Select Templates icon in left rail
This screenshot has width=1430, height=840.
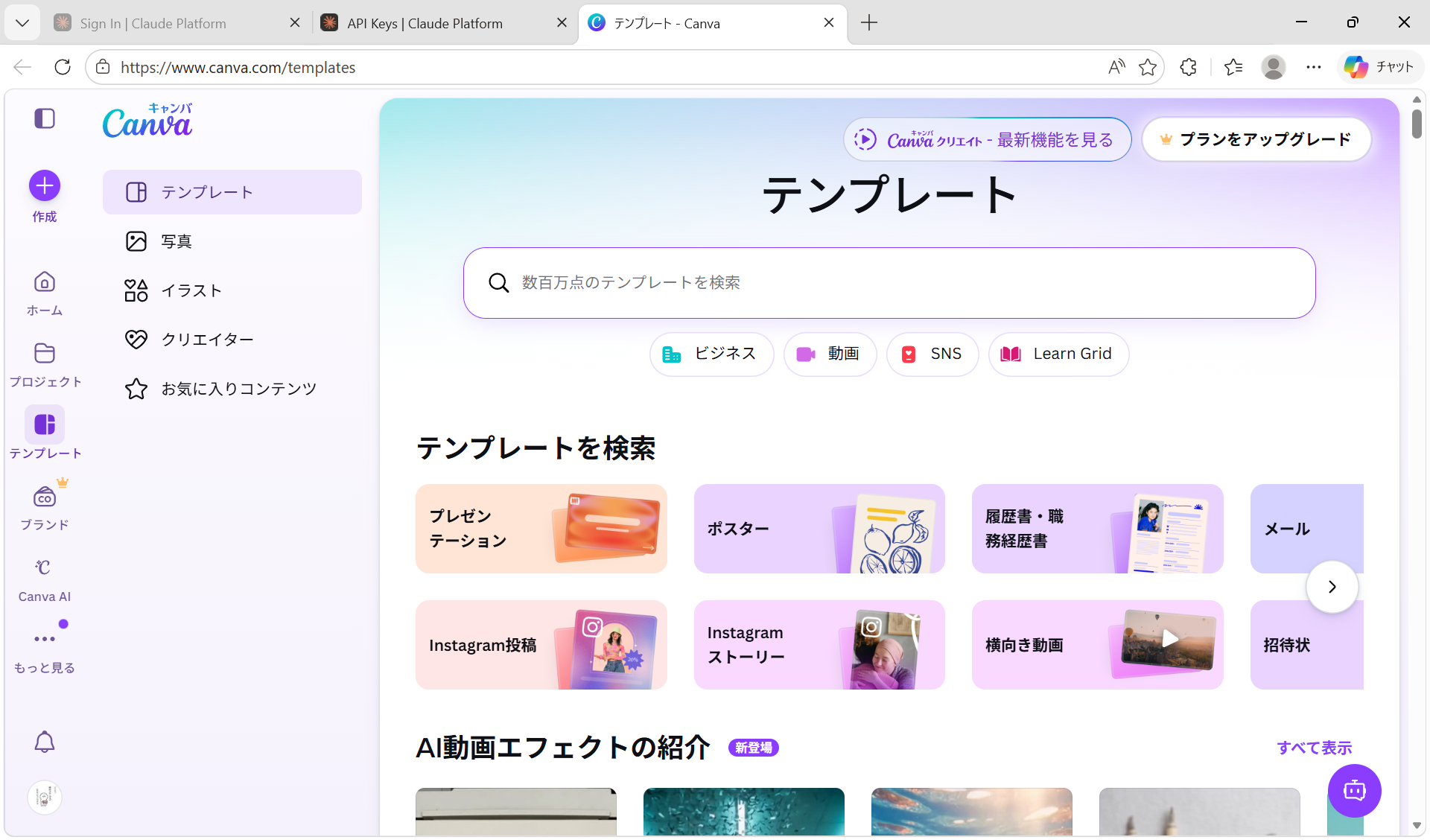(x=45, y=424)
